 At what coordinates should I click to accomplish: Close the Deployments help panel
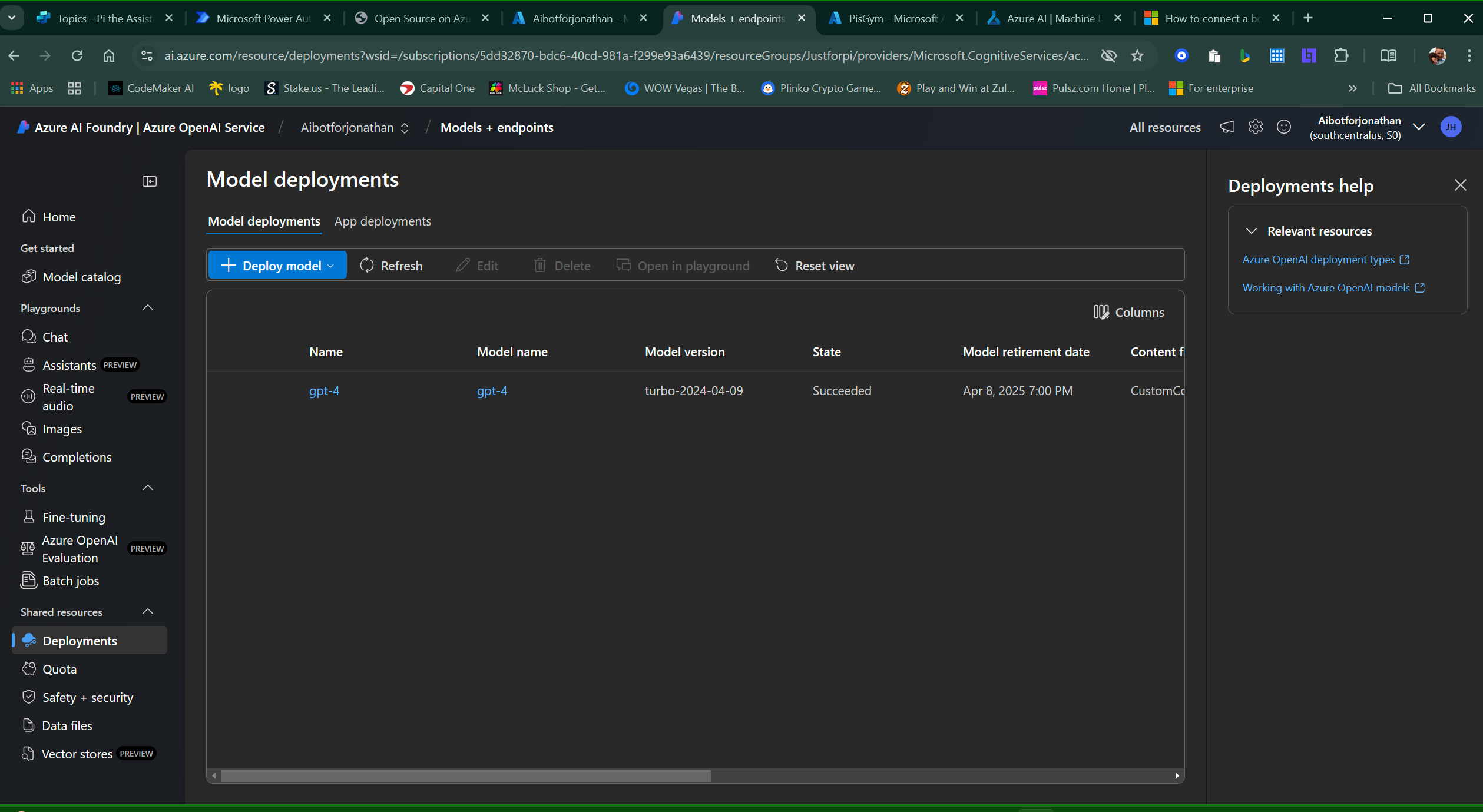(1461, 185)
